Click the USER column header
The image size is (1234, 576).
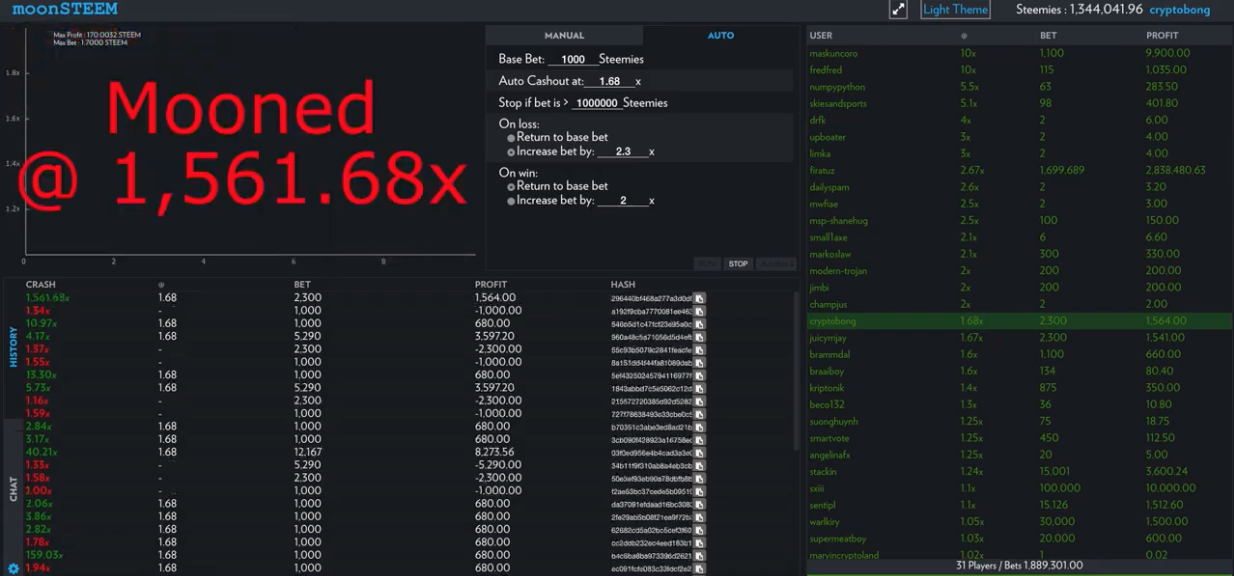821,35
